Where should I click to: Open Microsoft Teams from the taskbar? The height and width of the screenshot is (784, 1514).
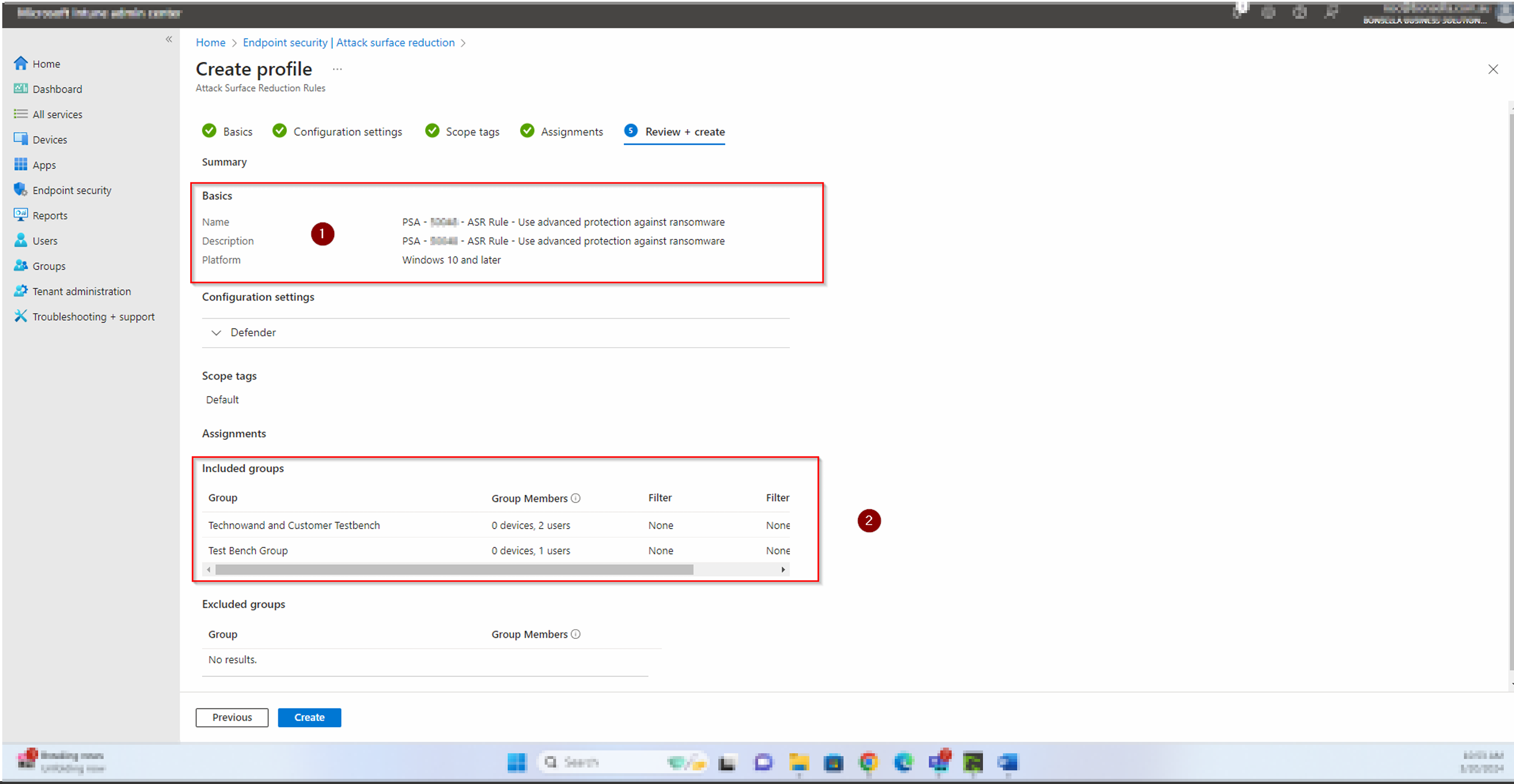tap(939, 761)
